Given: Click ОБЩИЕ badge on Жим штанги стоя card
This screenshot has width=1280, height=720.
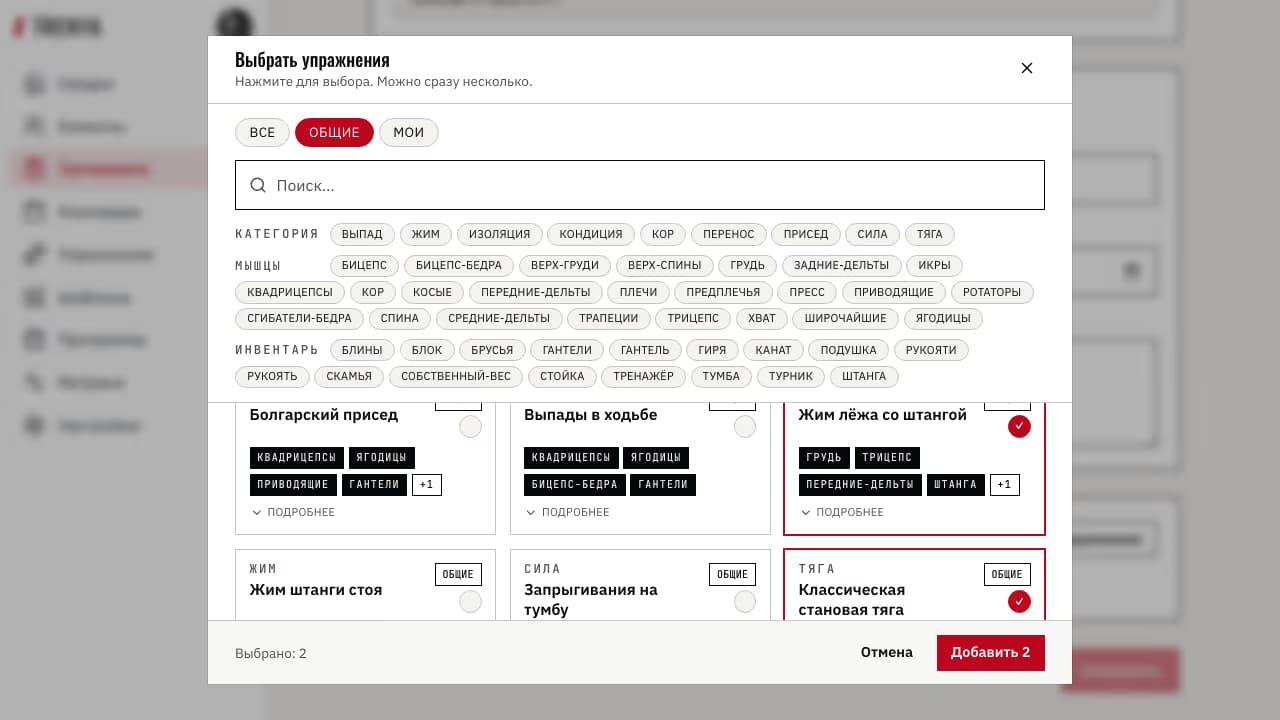Looking at the screenshot, I should click(458, 574).
